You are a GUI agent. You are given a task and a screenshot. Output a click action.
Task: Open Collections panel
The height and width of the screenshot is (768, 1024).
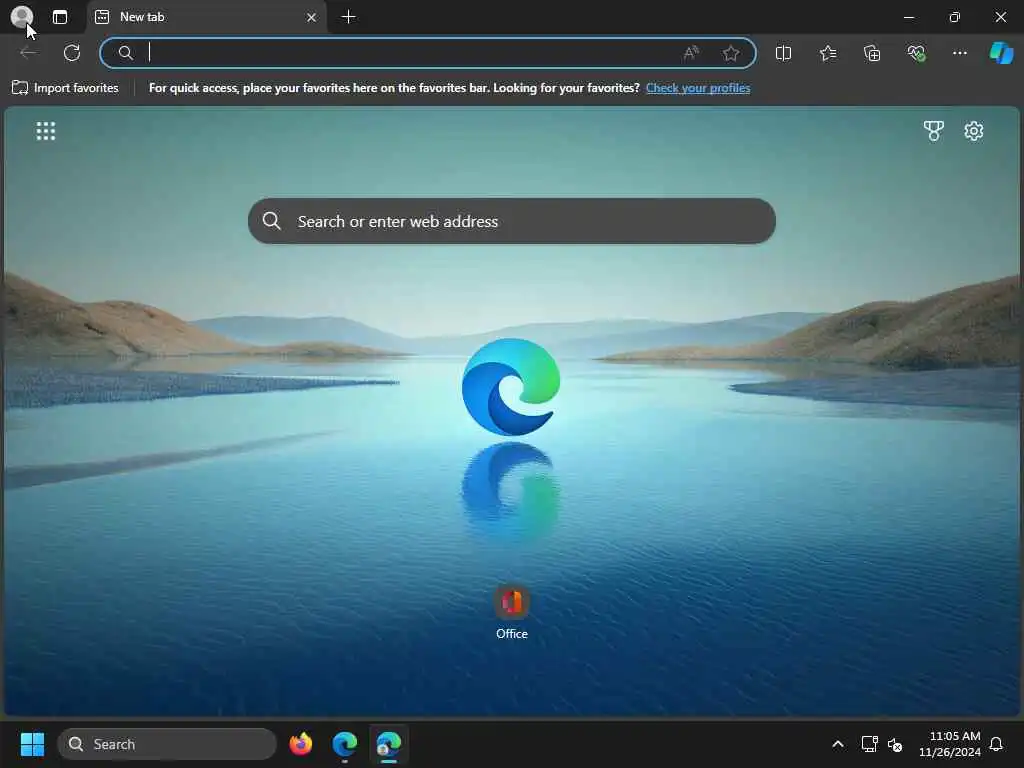click(x=872, y=53)
